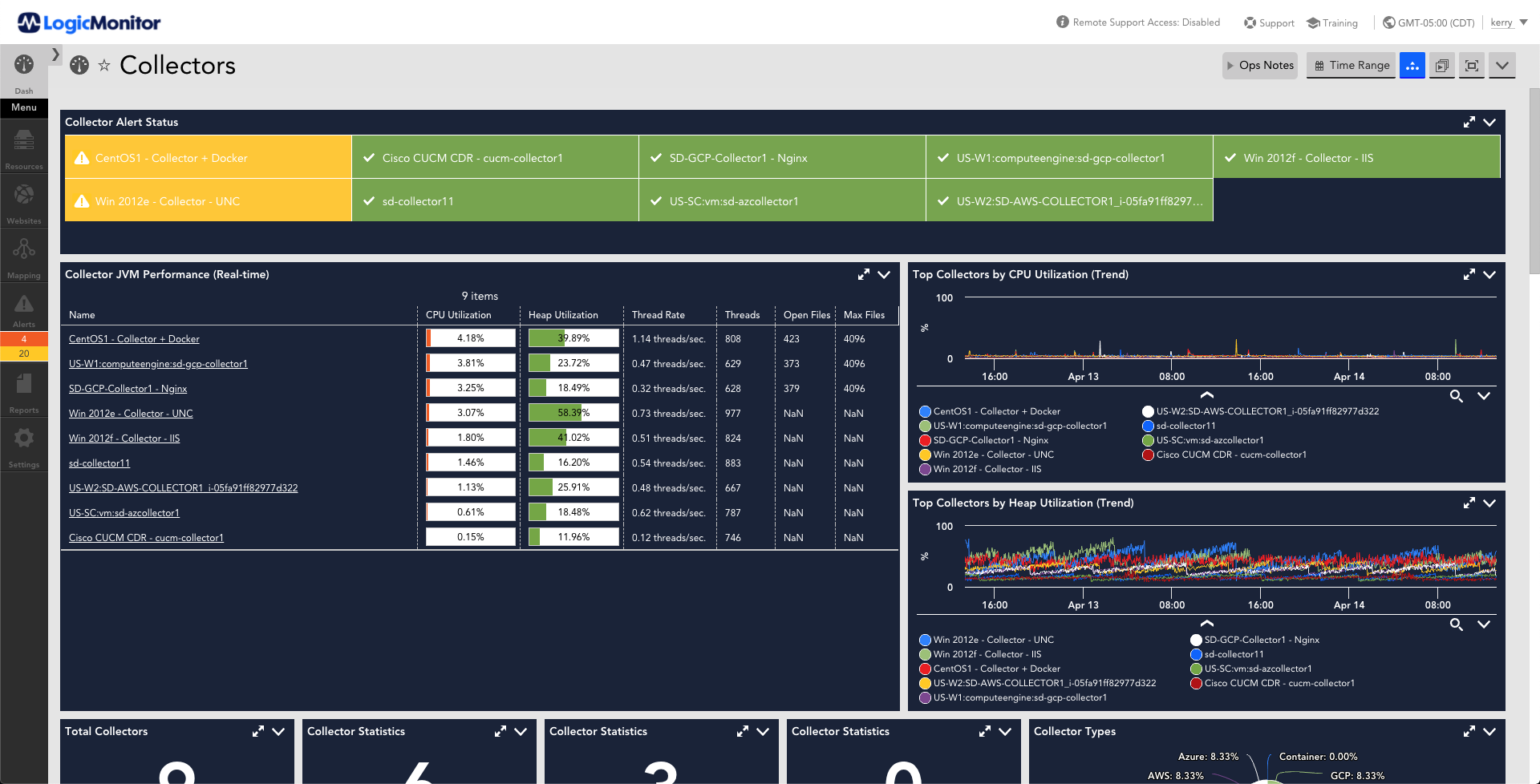Viewport: 1540px width, 784px height.
Task: Open the kerry user menu
Action: tap(1509, 22)
